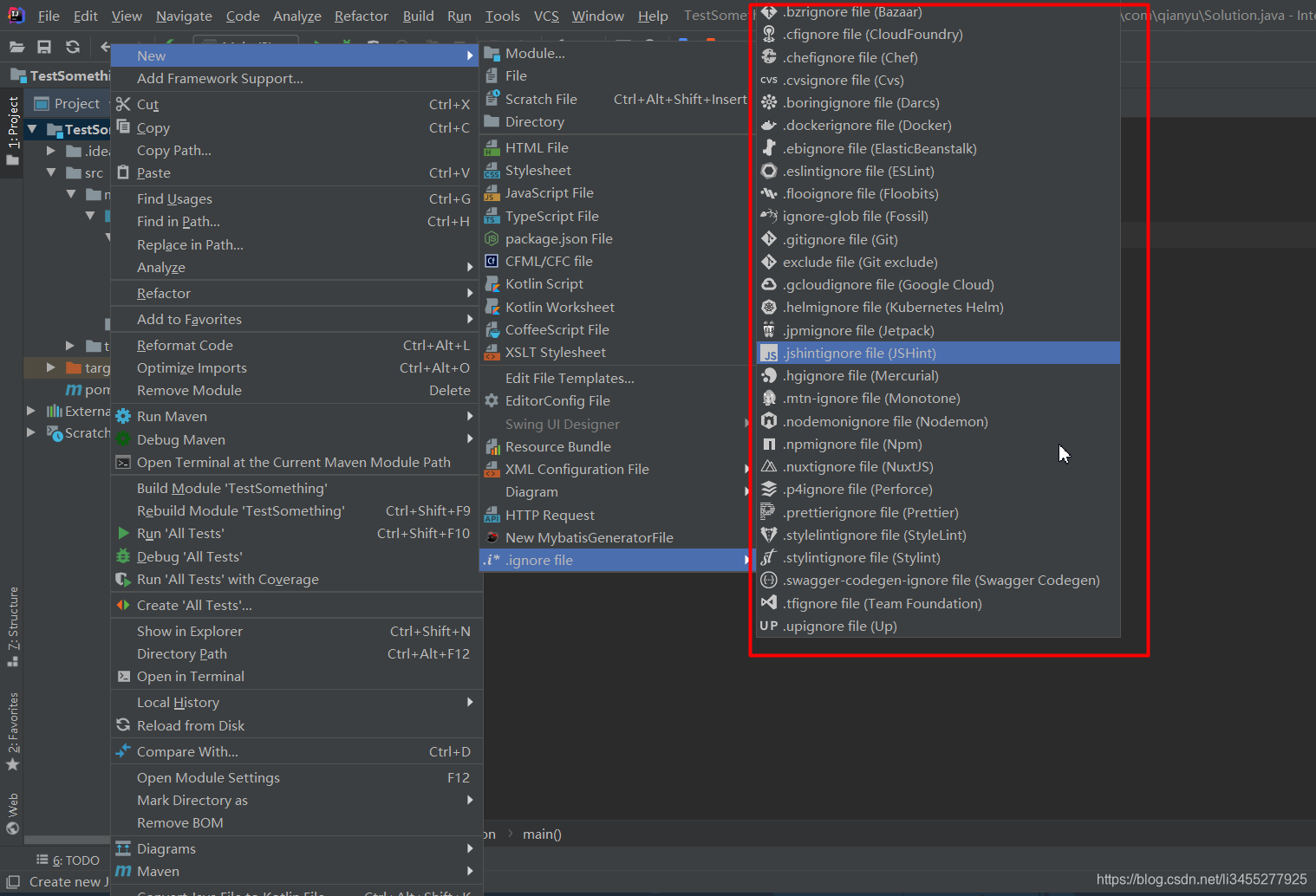Select .stylintignore file (Stylint) entry
1316x896 pixels.
(x=938, y=557)
